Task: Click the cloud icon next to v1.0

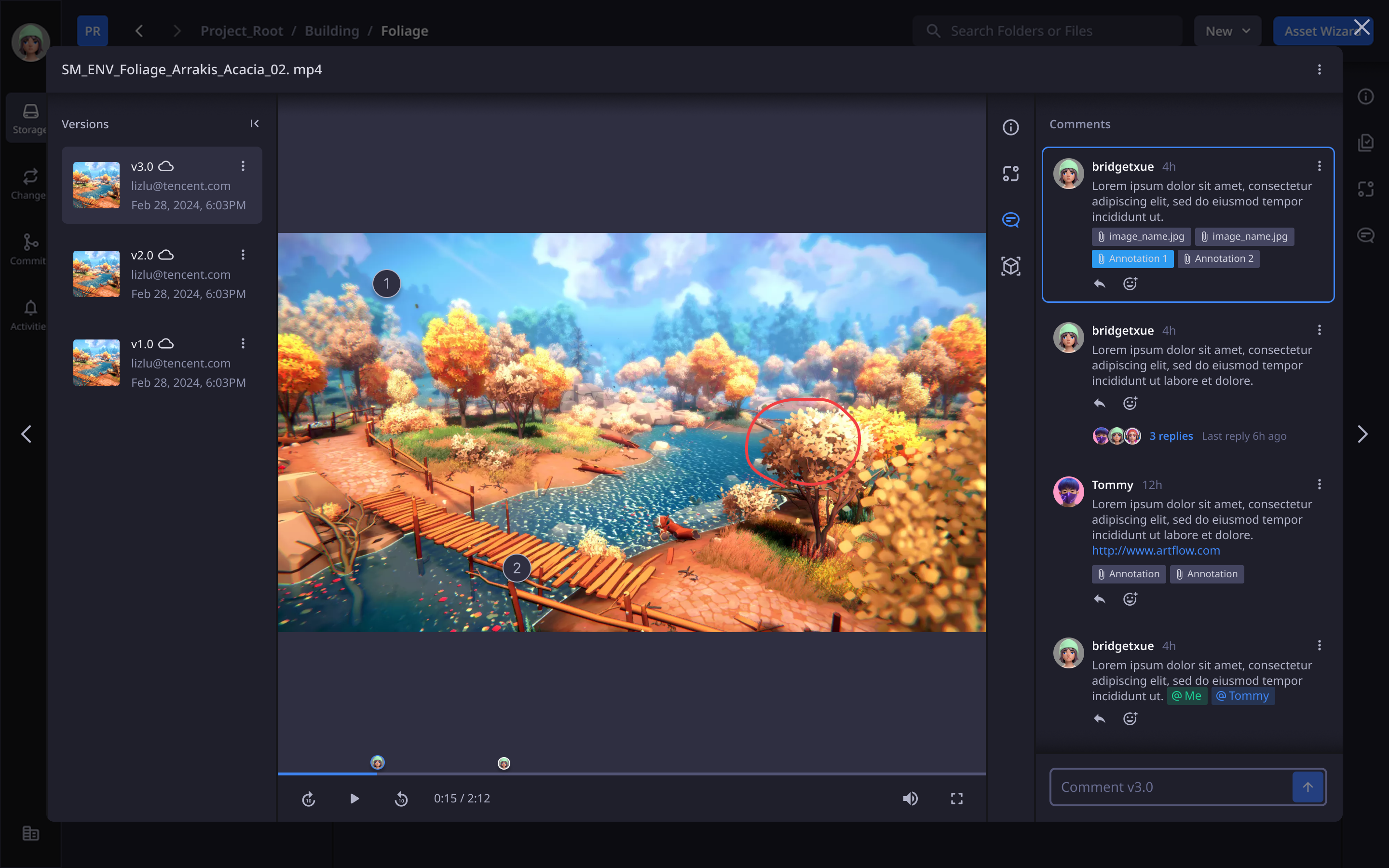Action: [166, 343]
